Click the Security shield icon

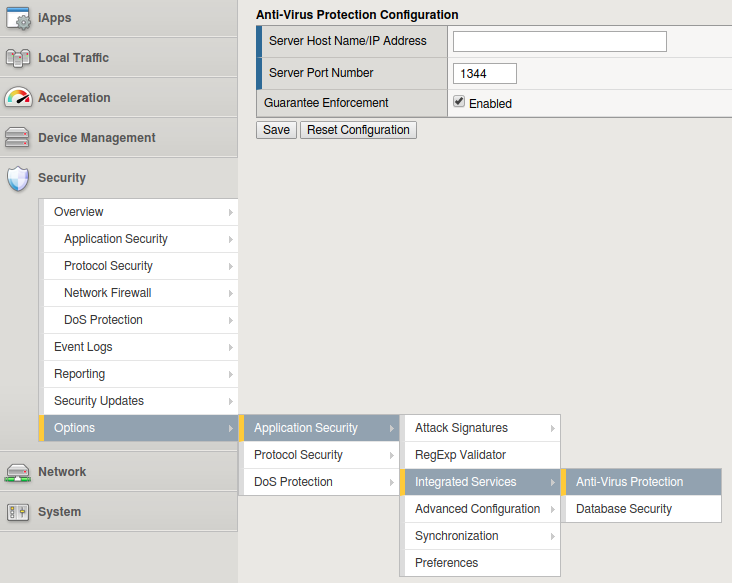tap(18, 178)
